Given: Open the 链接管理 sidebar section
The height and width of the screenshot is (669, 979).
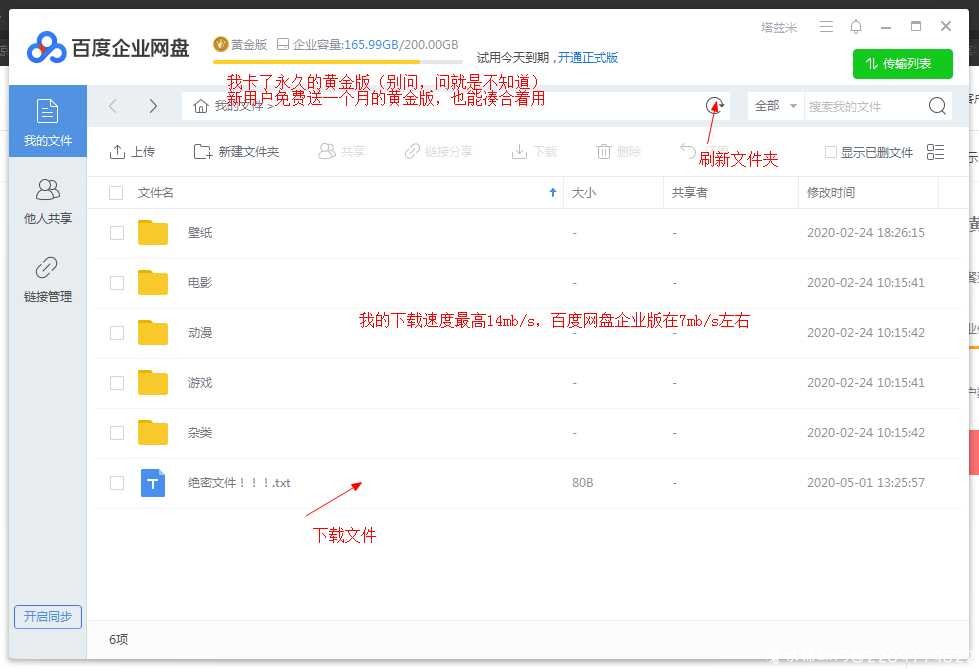Looking at the screenshot, I should tap(47, 279).
